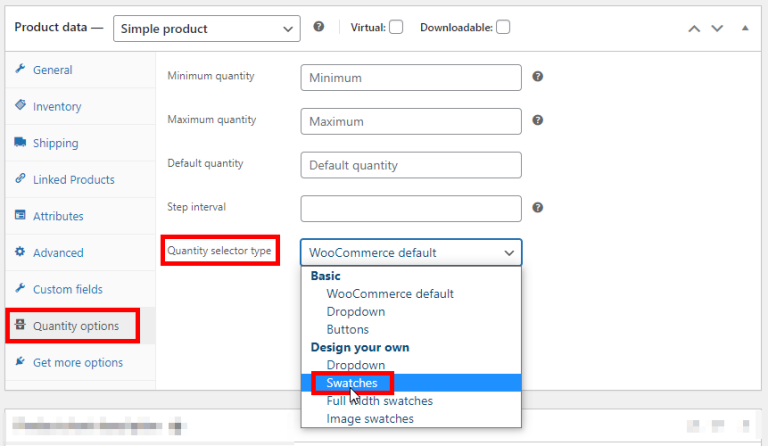The image size is (768, 446).
Task: Enable the Virtual checkbox
Action: (396, 28)
